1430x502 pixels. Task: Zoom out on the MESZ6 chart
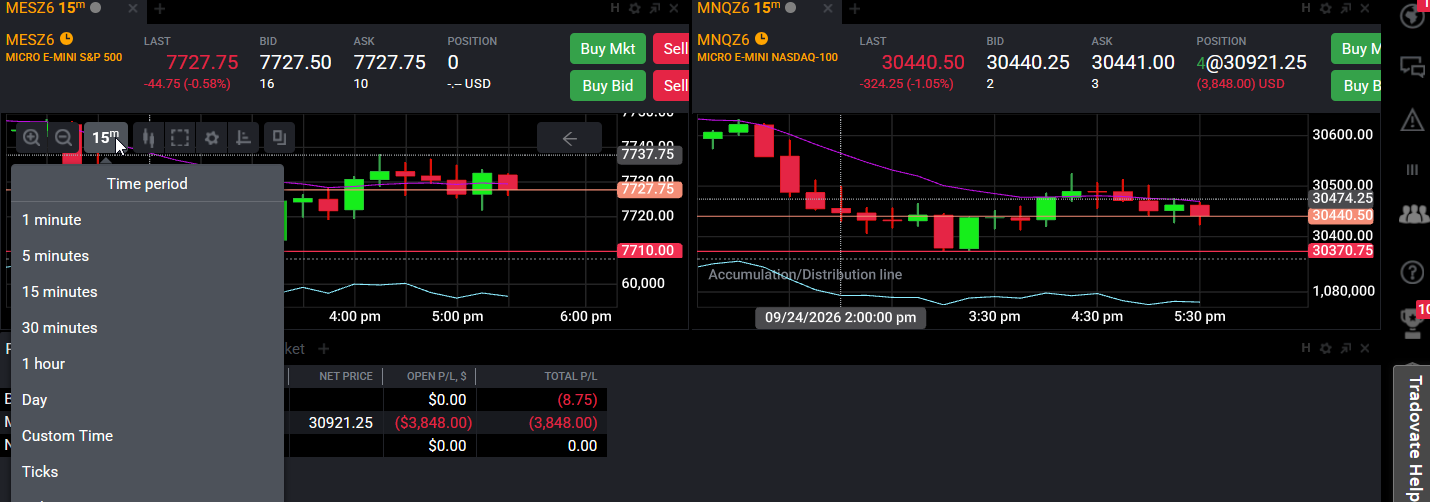64,138
